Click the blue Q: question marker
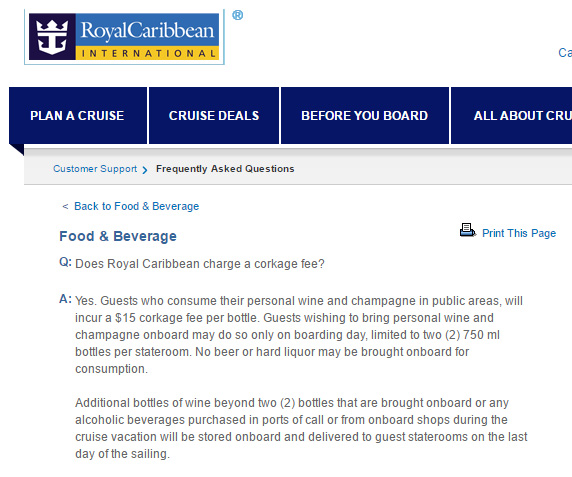This screenshot has height=477, width=572. 65,262
